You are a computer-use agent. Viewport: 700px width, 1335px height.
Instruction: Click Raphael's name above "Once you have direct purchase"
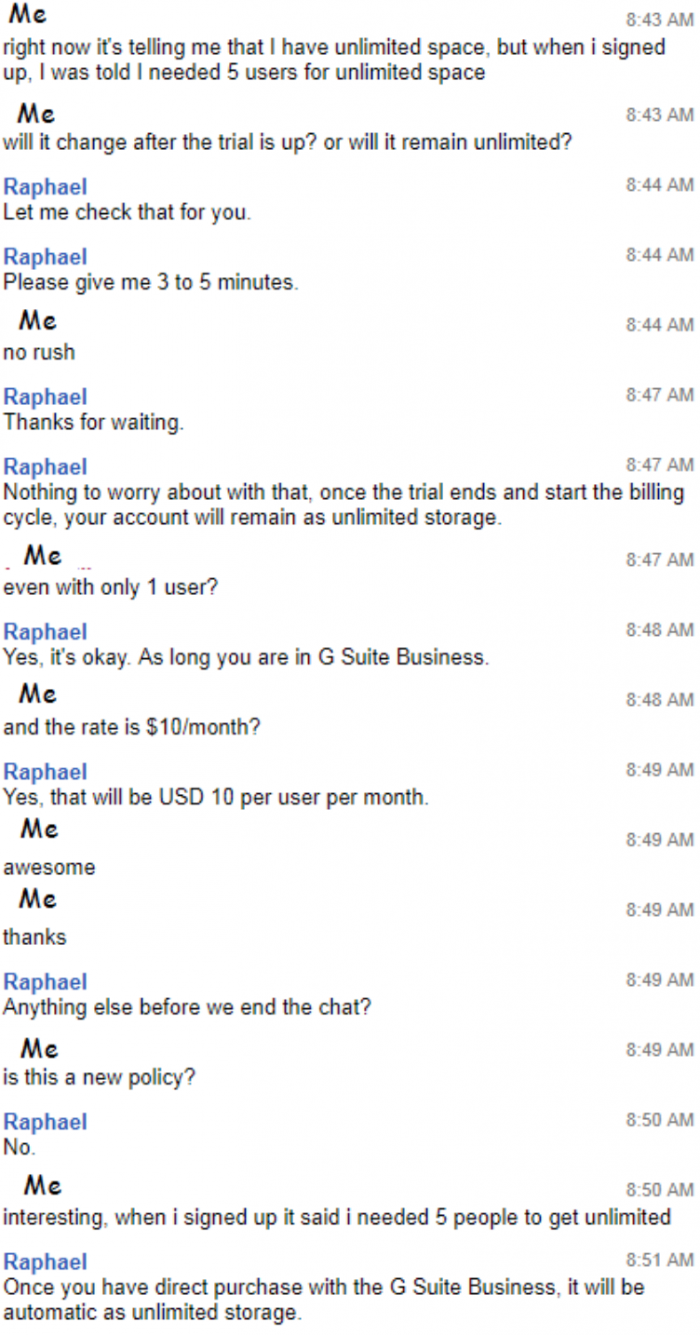click(x=45, y=1262)
